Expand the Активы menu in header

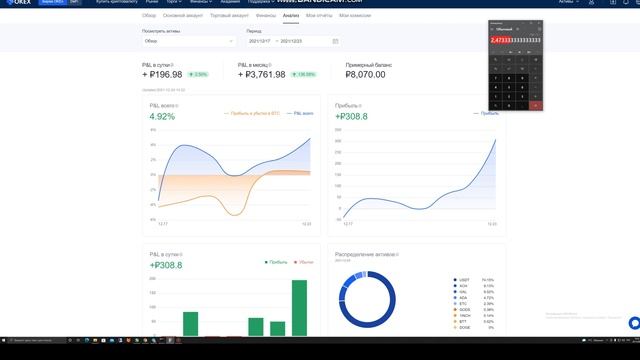click(x=569, y=2)
